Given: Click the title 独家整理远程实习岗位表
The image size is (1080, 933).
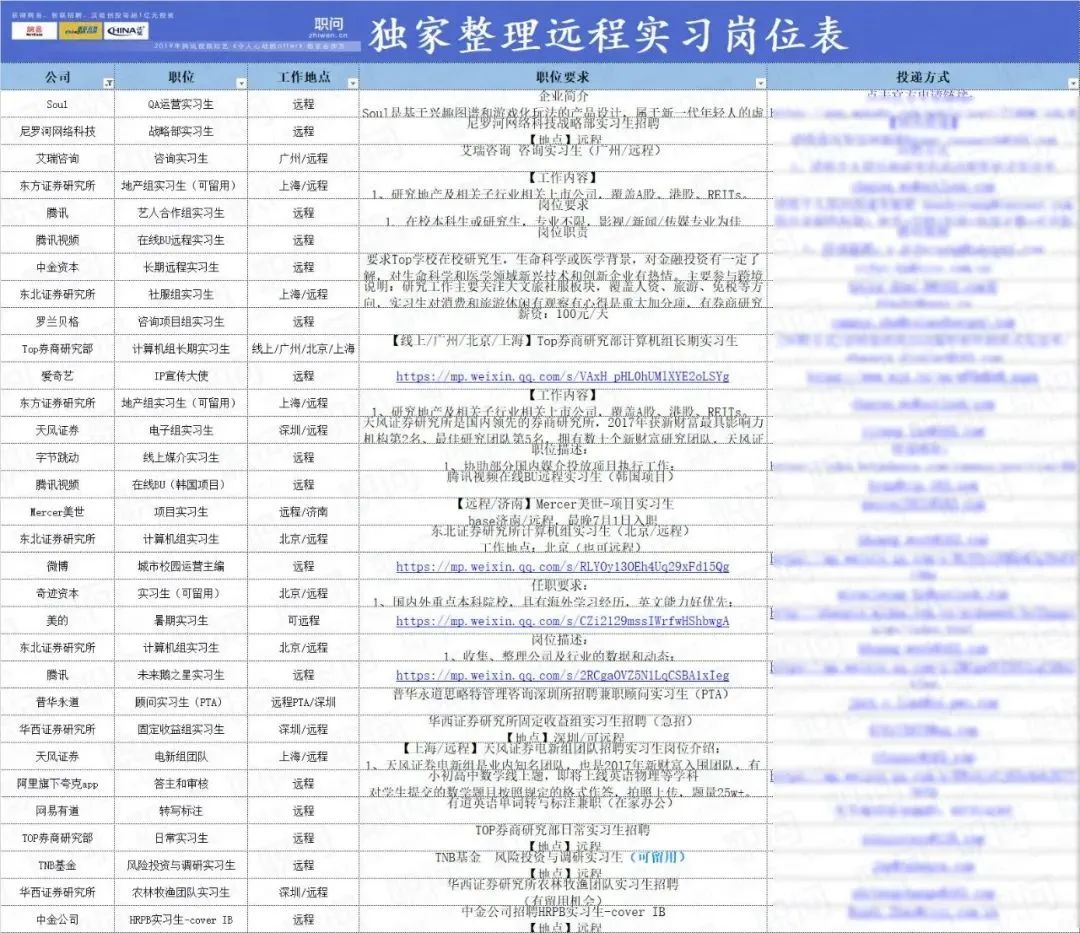Looking at the screenshot, I should [608, 34].
